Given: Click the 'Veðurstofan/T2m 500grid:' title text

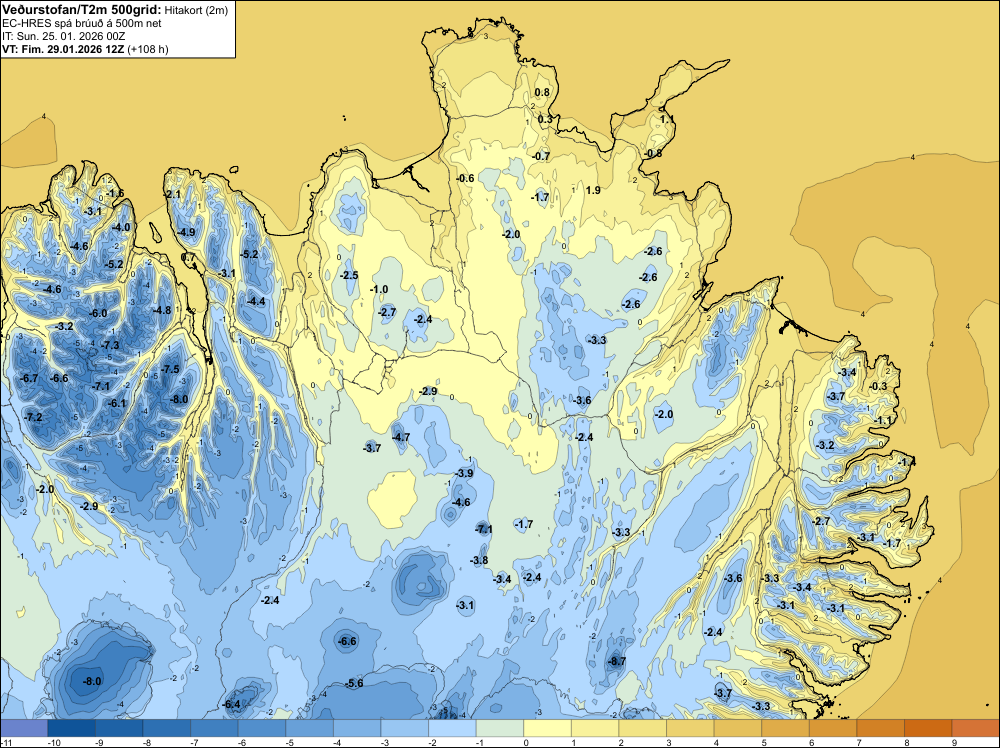Looking at the screenshot, I should 82,10.
